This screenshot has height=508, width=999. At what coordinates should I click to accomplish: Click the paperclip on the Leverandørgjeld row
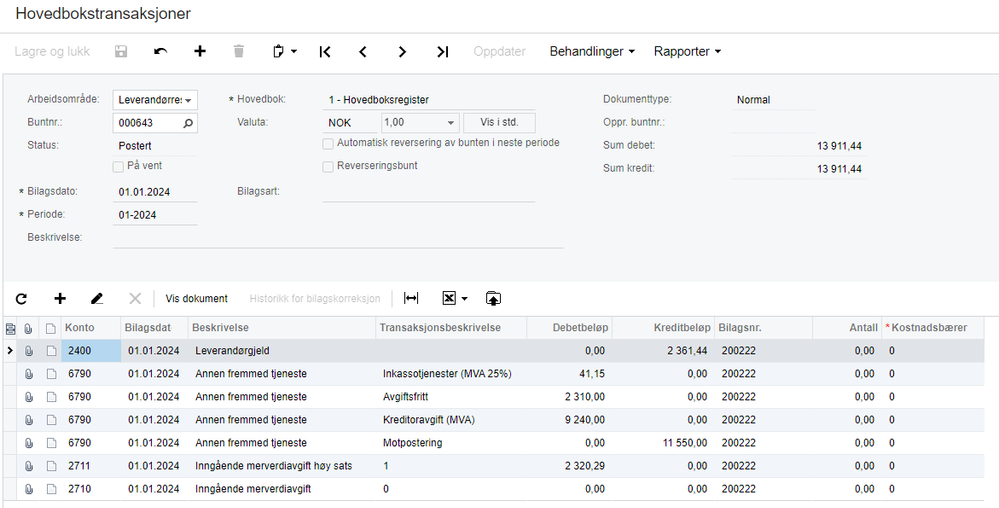[28, 351]
